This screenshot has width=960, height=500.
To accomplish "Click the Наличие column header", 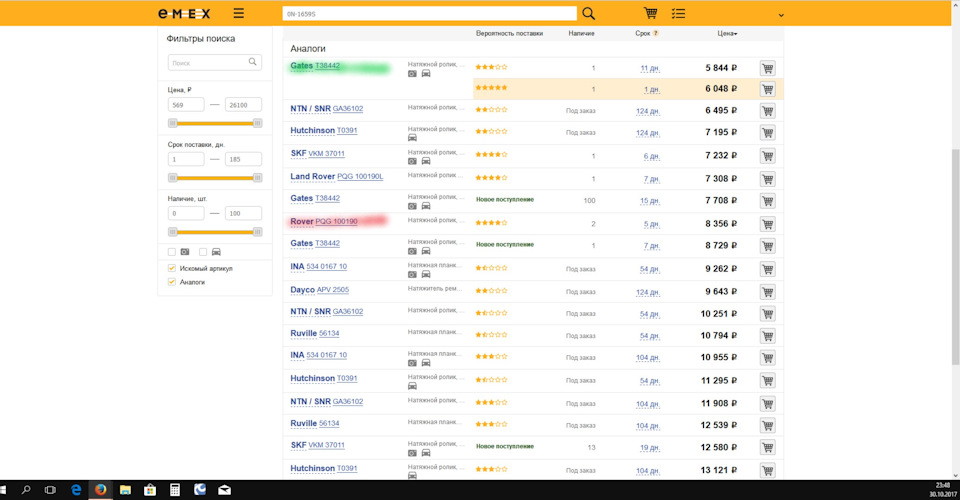I will click(581, 34).
